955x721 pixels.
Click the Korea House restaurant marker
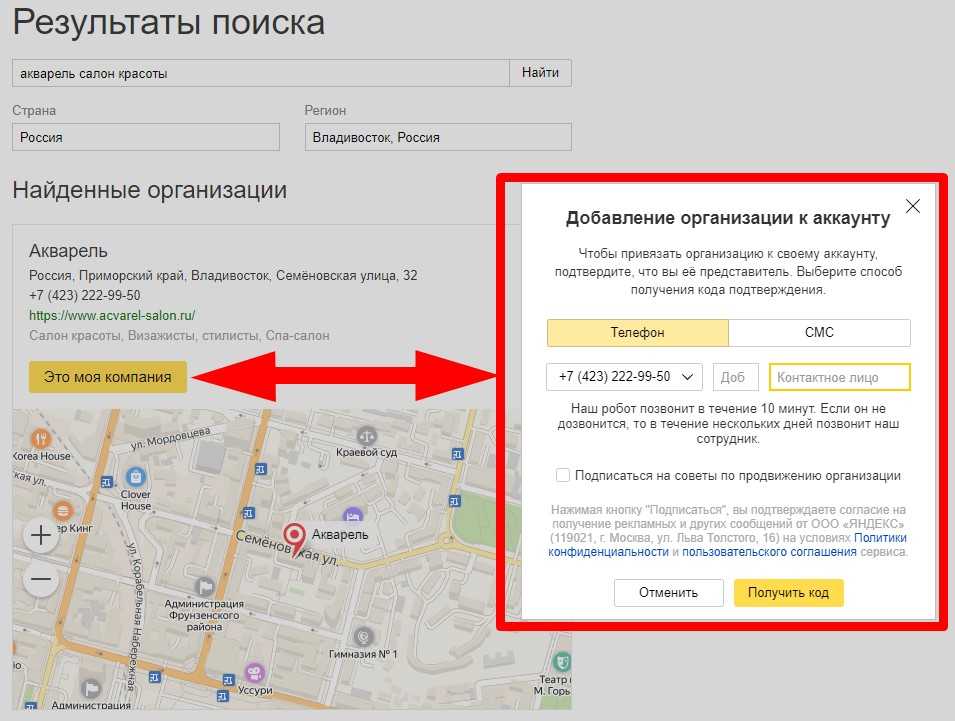click(39, 438)
